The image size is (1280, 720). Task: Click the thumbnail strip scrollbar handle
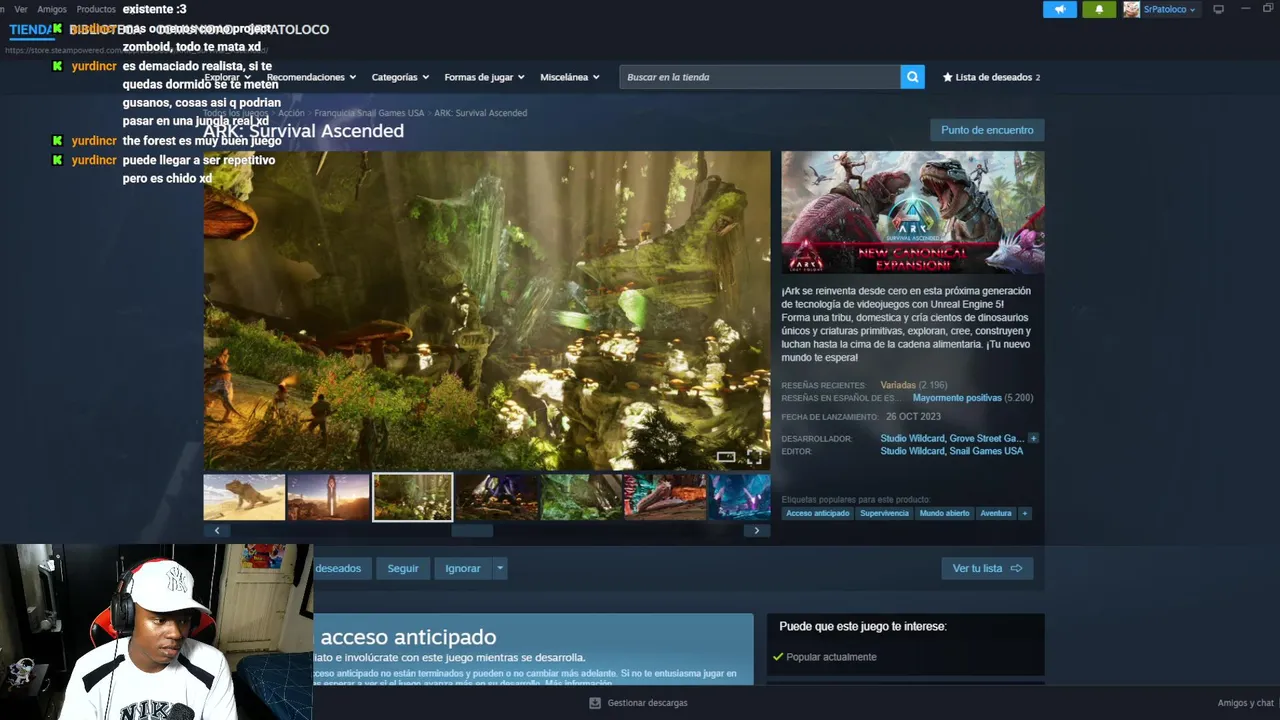tap(472, 531)
